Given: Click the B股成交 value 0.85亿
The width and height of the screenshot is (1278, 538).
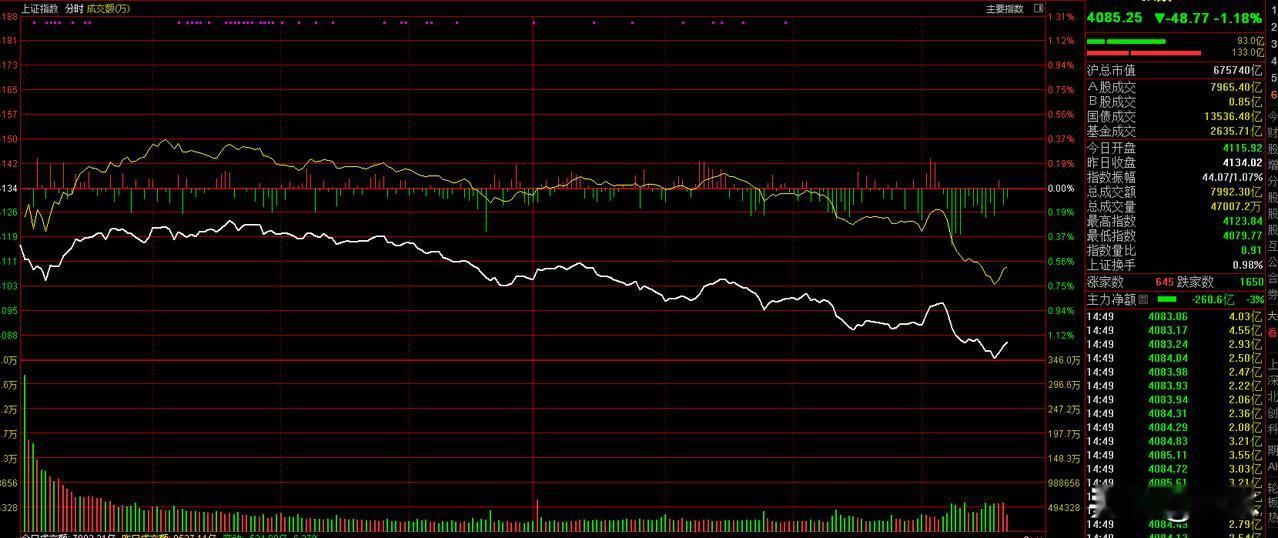Looking at the screenshot, I should tap(1245, 101).
